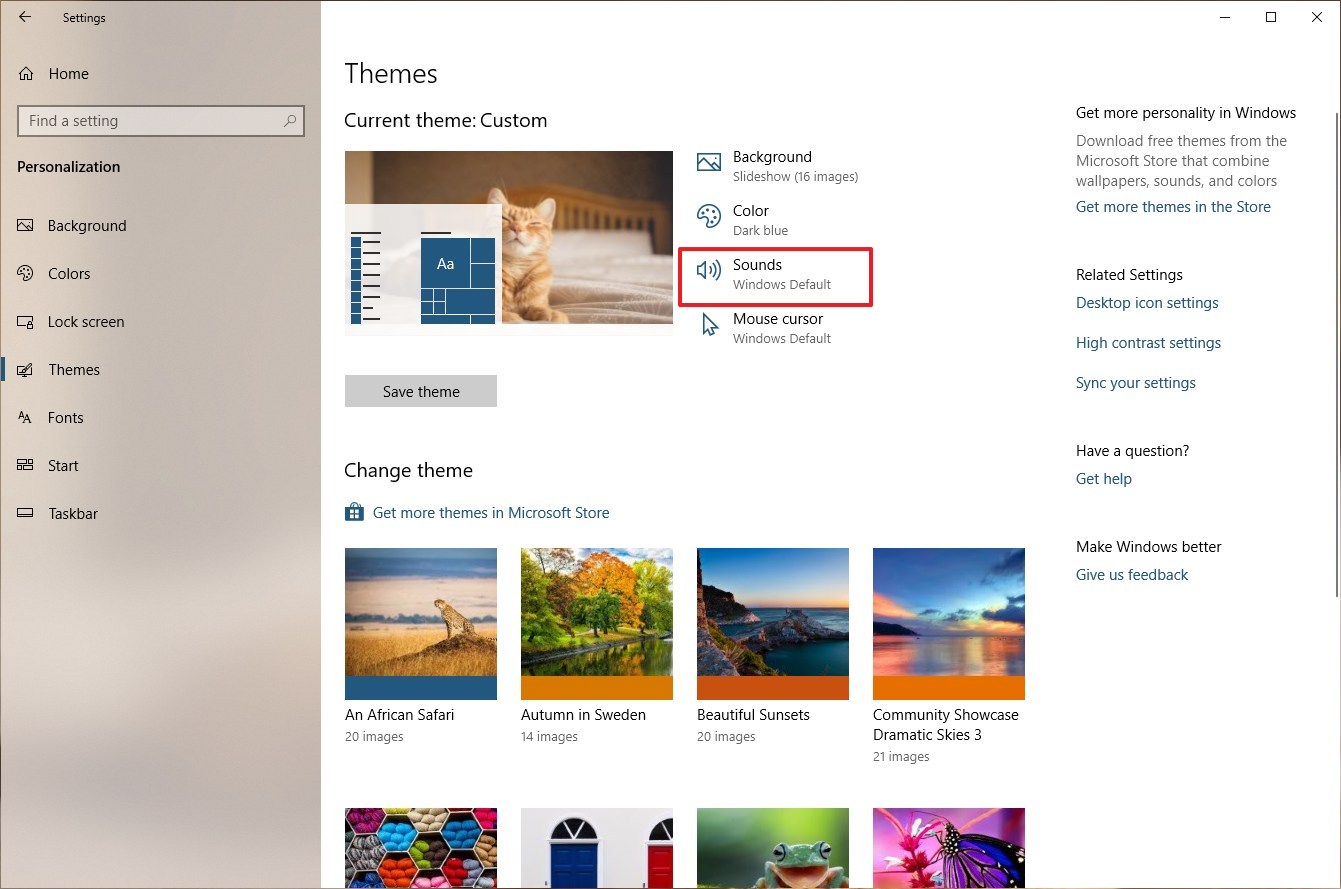Click the Background picture icon in sidebar

tap(26, 225)
